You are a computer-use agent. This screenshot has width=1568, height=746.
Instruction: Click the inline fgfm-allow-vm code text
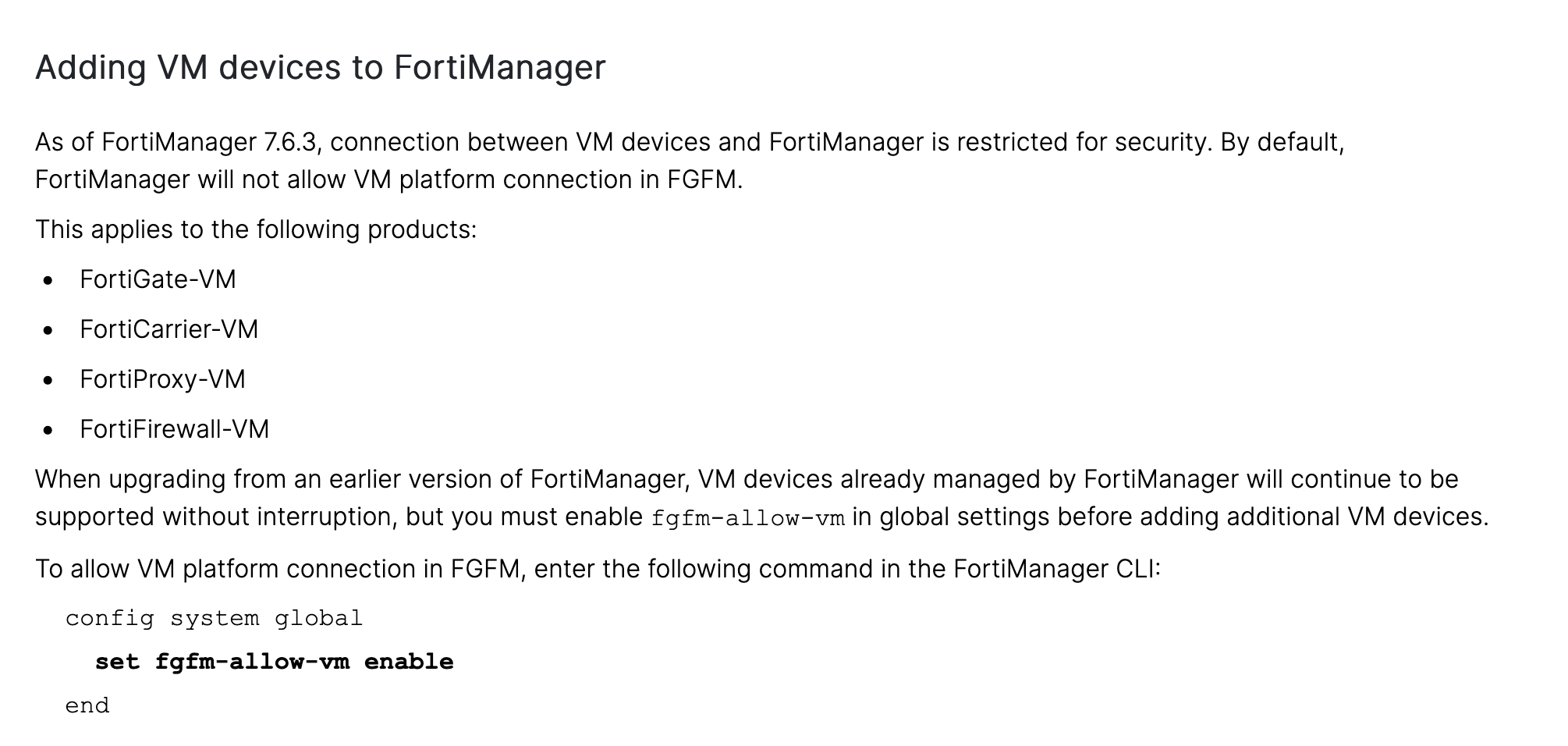(748, 518)
